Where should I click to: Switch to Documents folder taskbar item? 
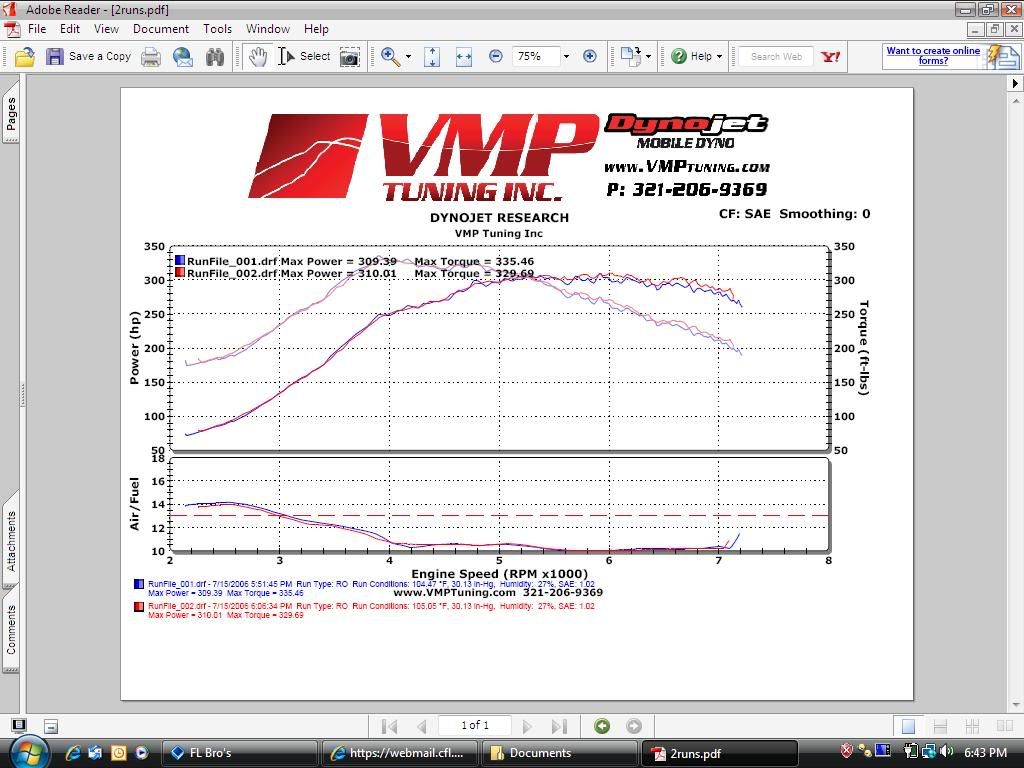tap(560, 753)
